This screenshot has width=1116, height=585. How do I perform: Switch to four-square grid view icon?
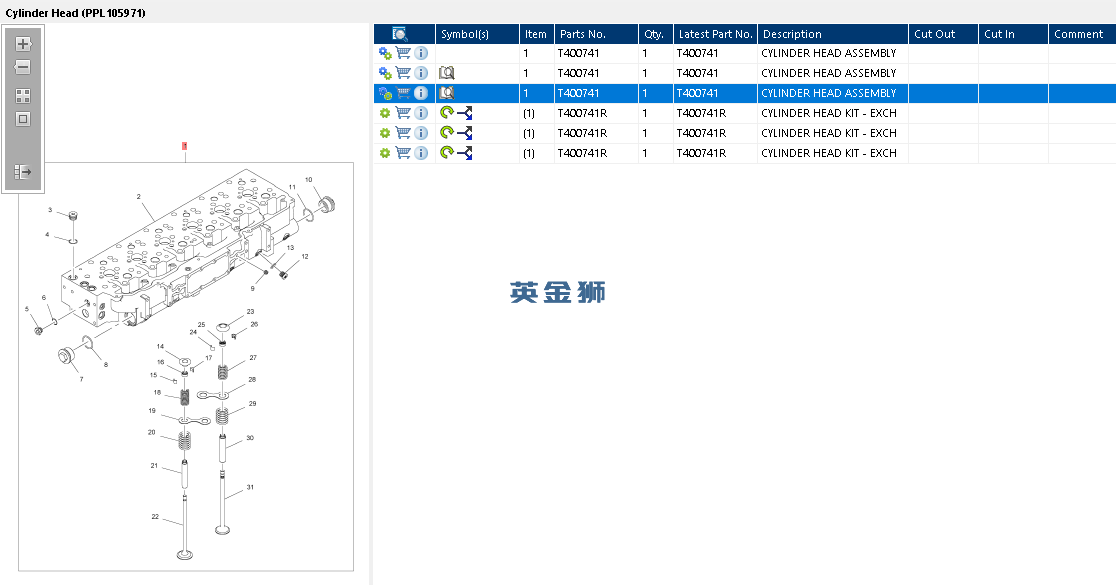click(23, 95)
